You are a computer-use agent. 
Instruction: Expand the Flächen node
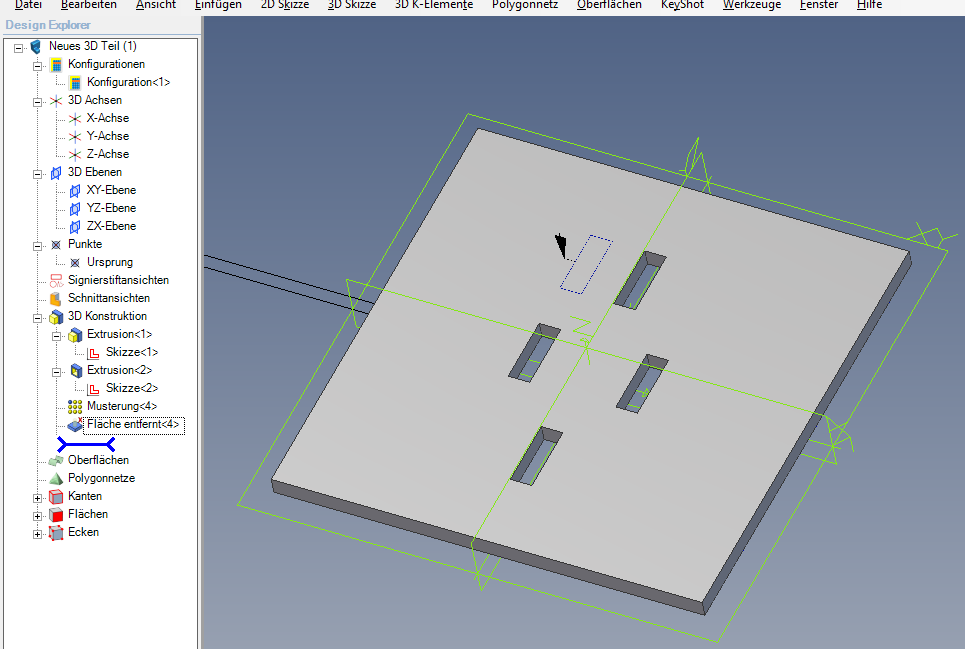click(x=38, y=516)
